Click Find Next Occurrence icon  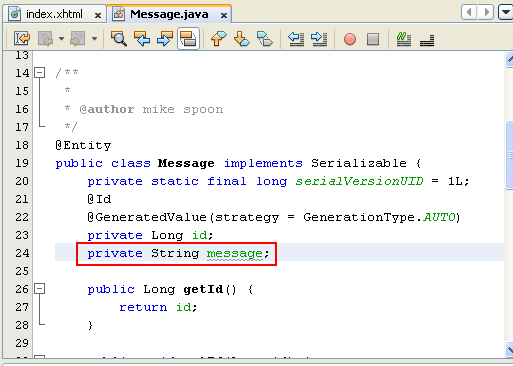pos(165,39)
